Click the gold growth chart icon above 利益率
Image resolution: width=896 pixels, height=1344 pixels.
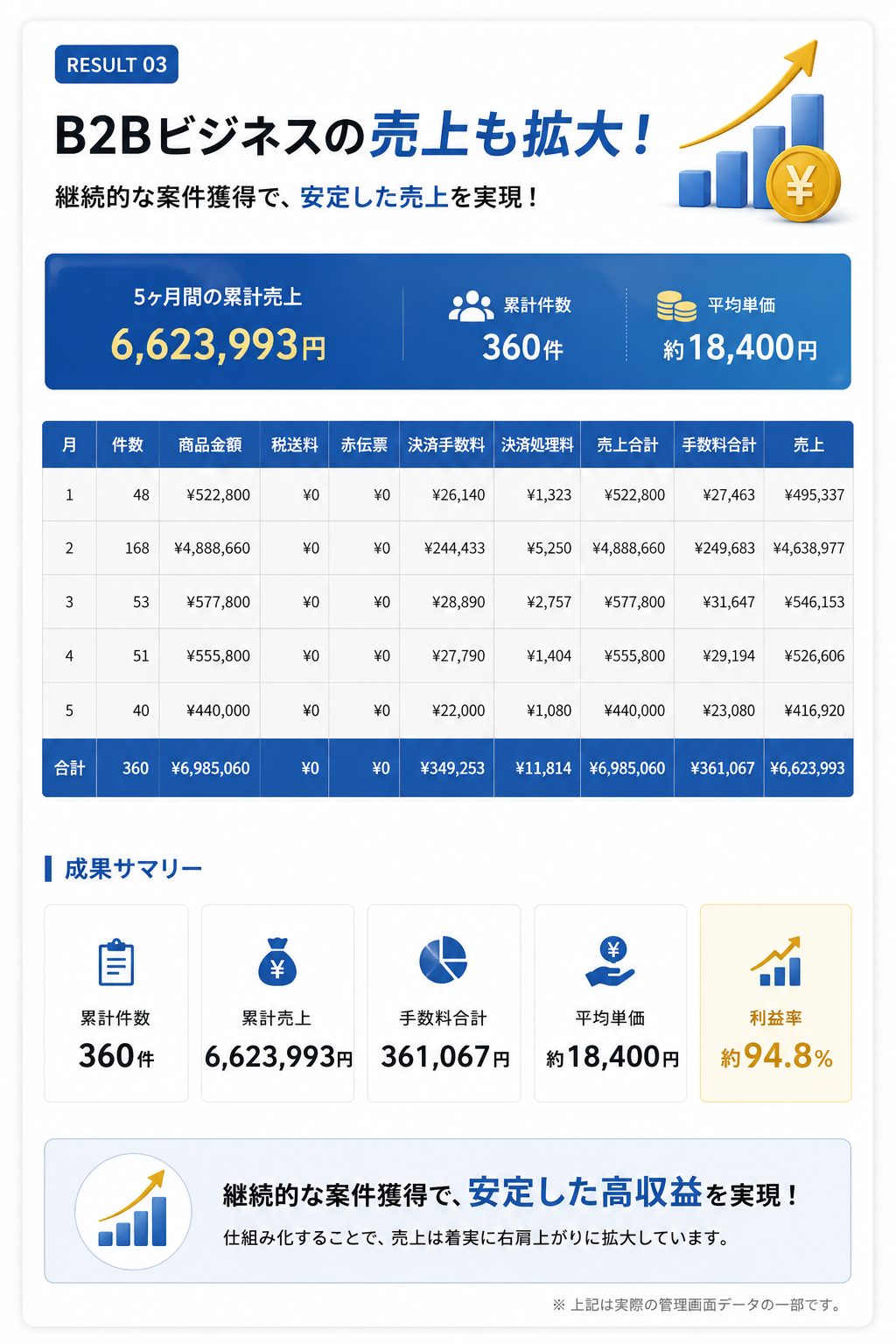click(776, 962)
